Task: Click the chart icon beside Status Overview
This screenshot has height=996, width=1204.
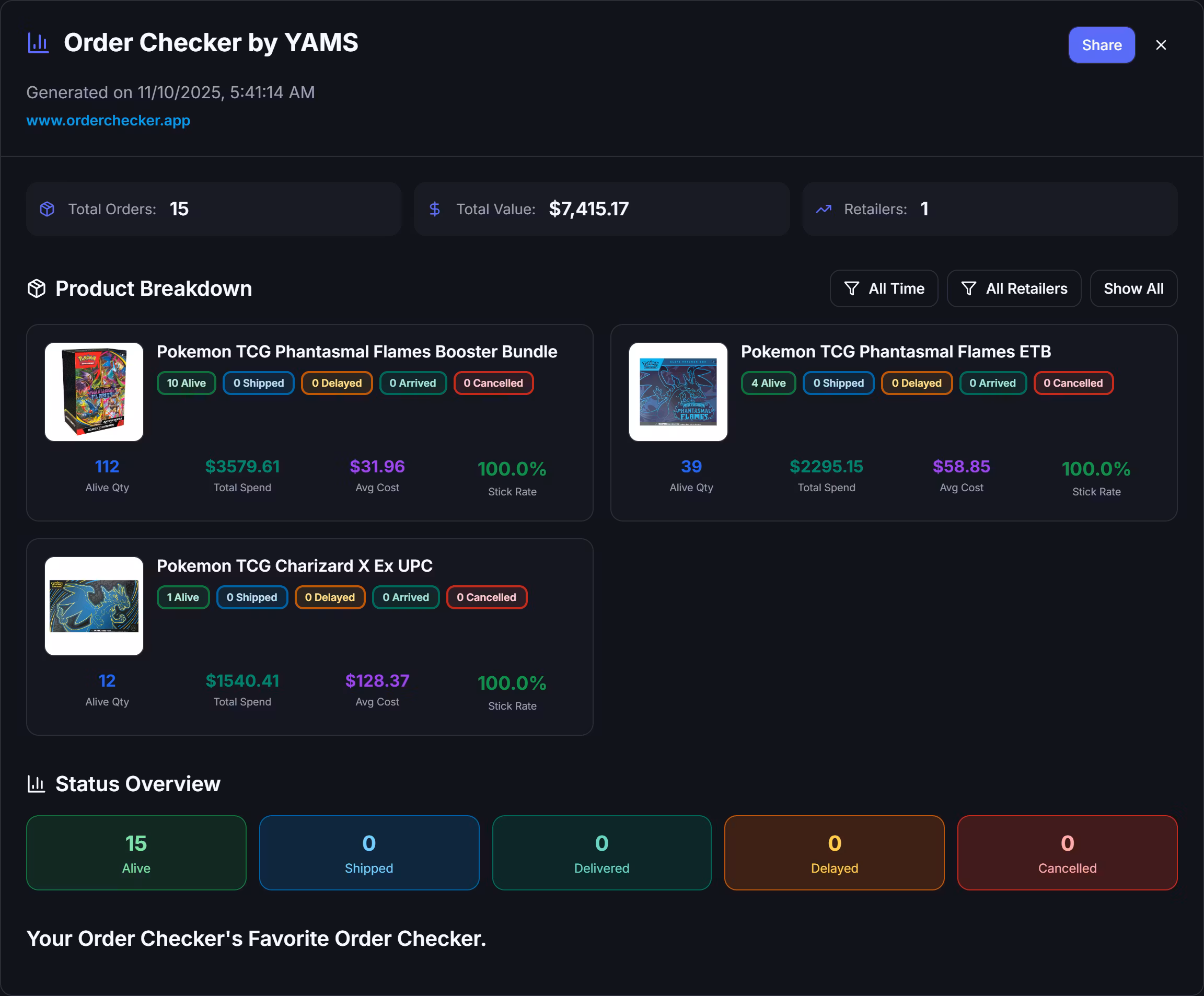Action: click(x=37, y=784)
